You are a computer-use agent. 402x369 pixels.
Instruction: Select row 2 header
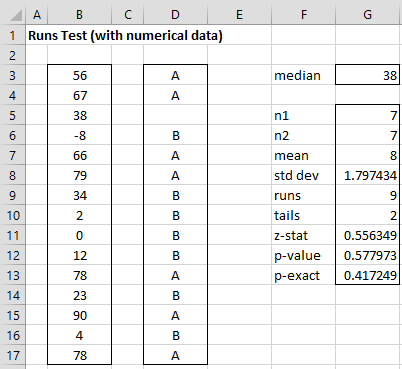click(x=13, y=55)
